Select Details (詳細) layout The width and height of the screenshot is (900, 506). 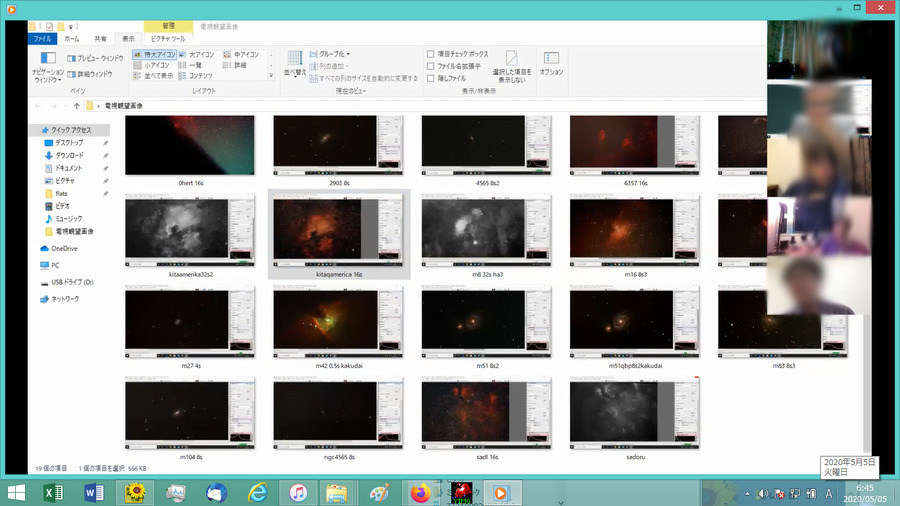235,65
